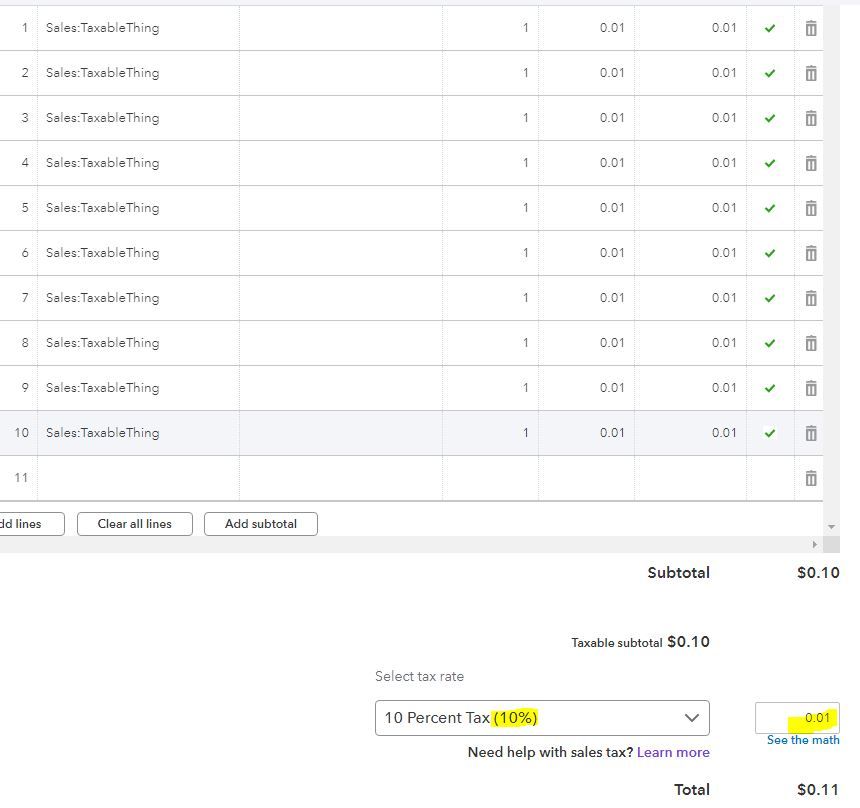The width and height of the screenshot is (860, 808).
Task: Click the row number 8
Action: [25, 343]
